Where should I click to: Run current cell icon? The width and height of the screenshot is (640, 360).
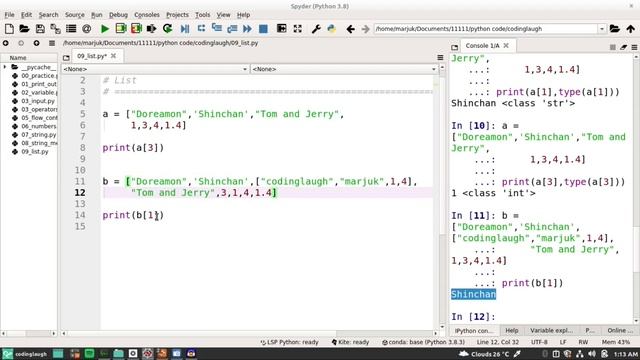coord(121,29)
